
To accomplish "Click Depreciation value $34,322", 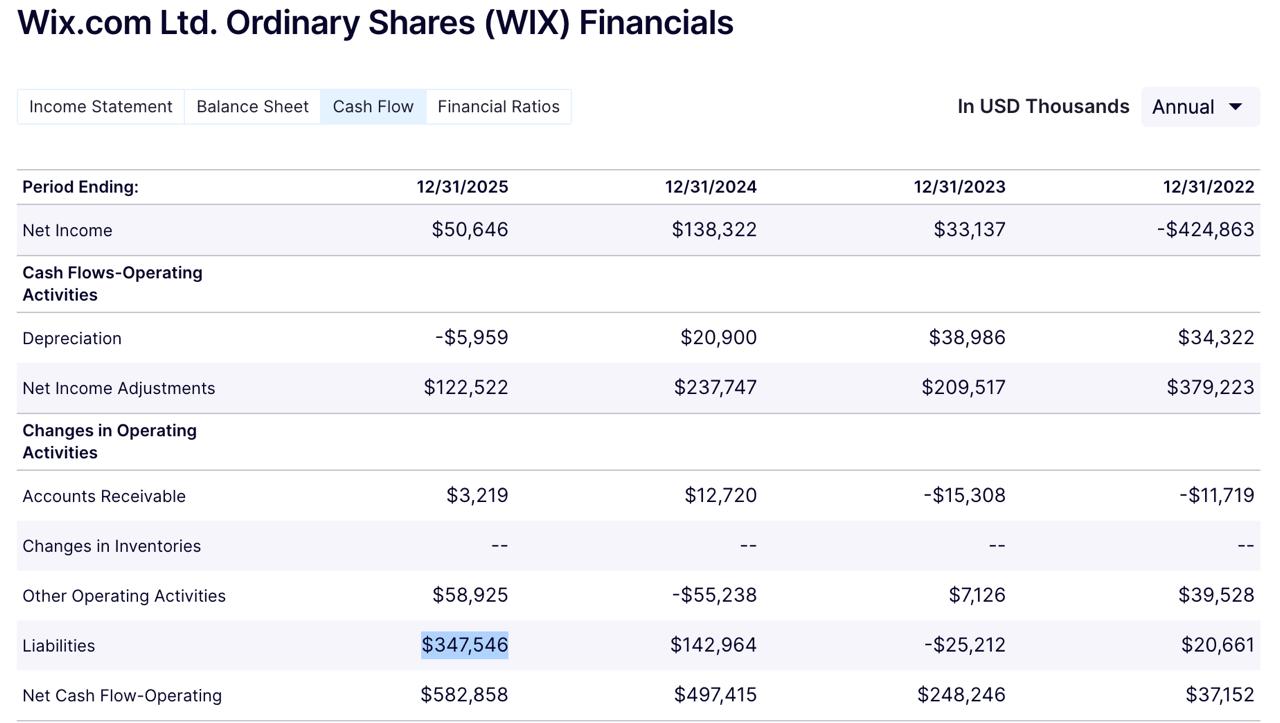I will (x=1216, y=338).
